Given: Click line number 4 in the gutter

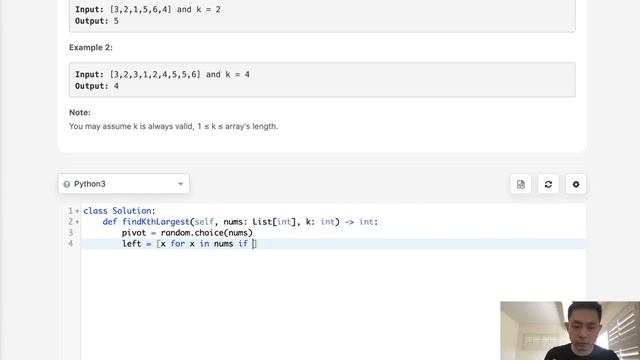Looking at the screenshot, I should [71, 244].
